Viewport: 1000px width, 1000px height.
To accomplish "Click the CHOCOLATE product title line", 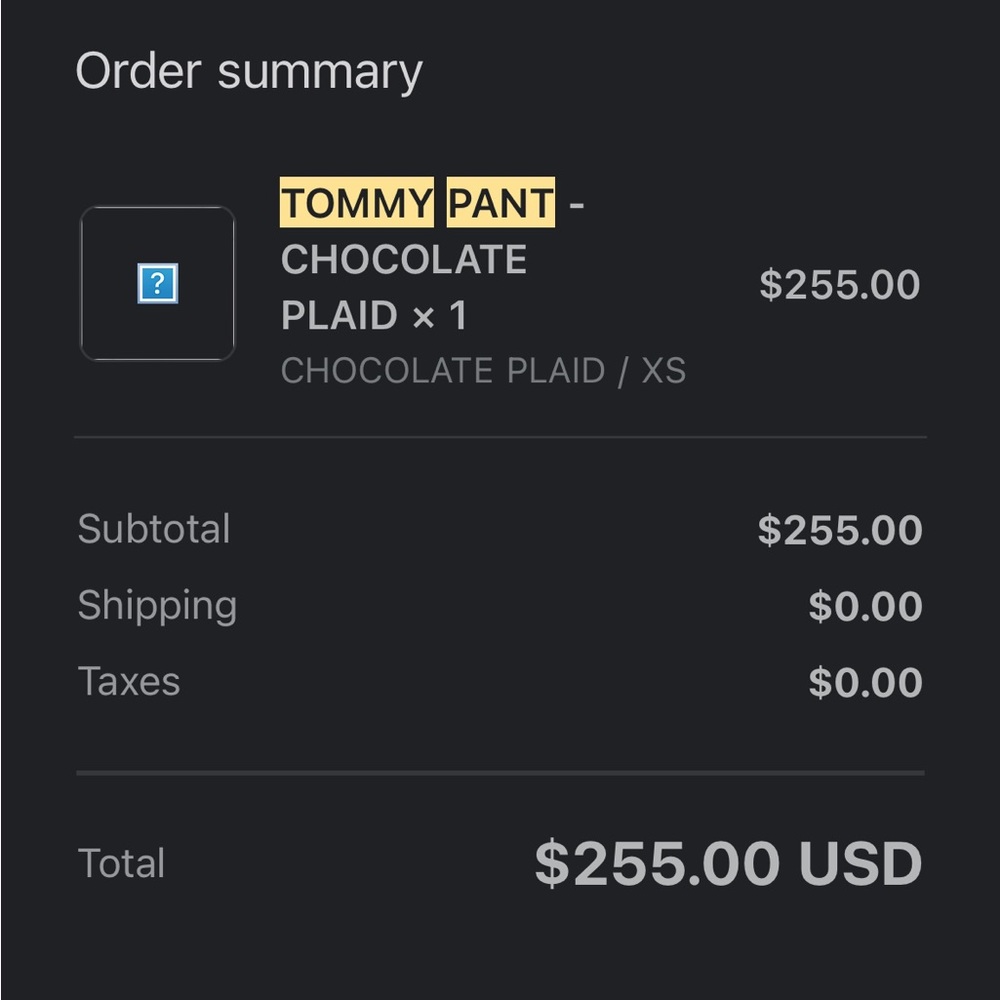I will pos(403,260).
